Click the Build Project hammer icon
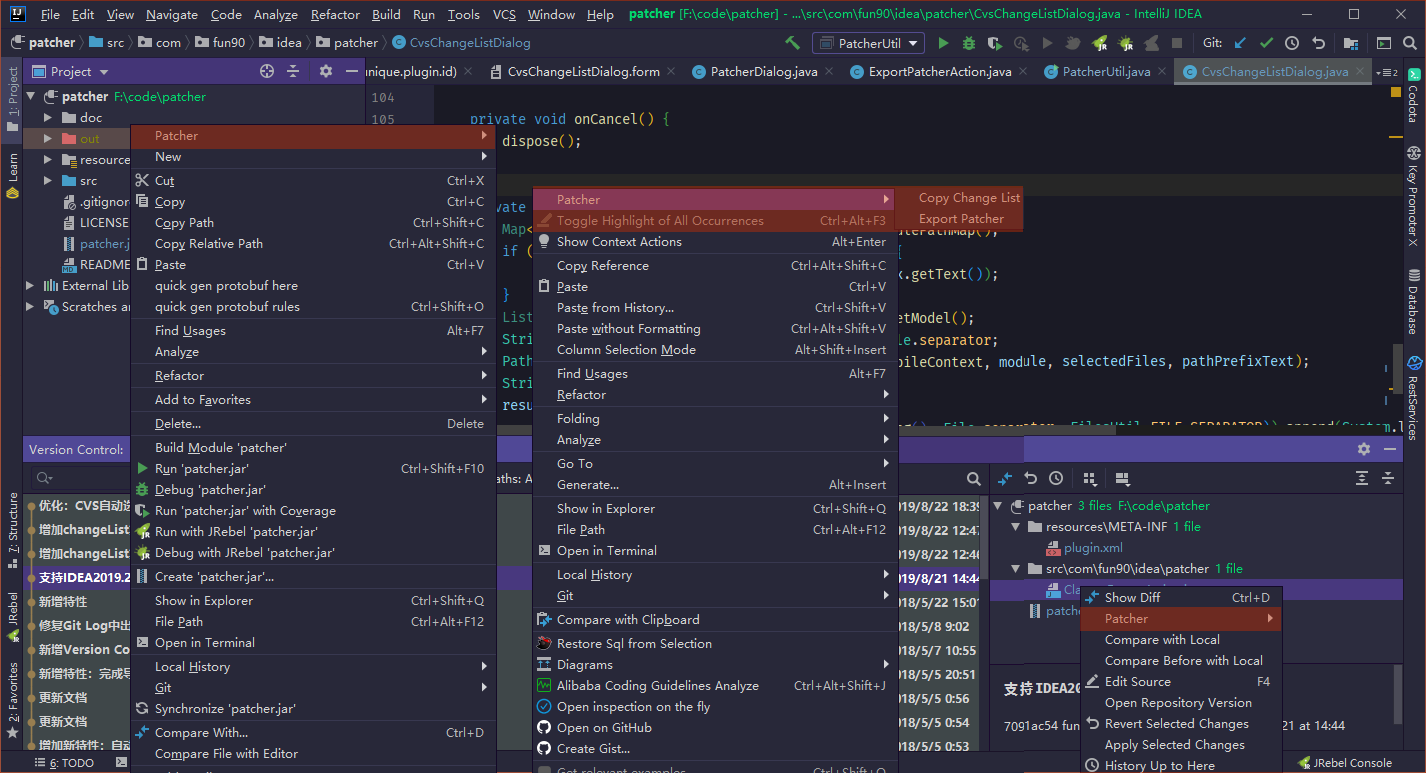The image size is (1426, 773). [x=792, y=43]
